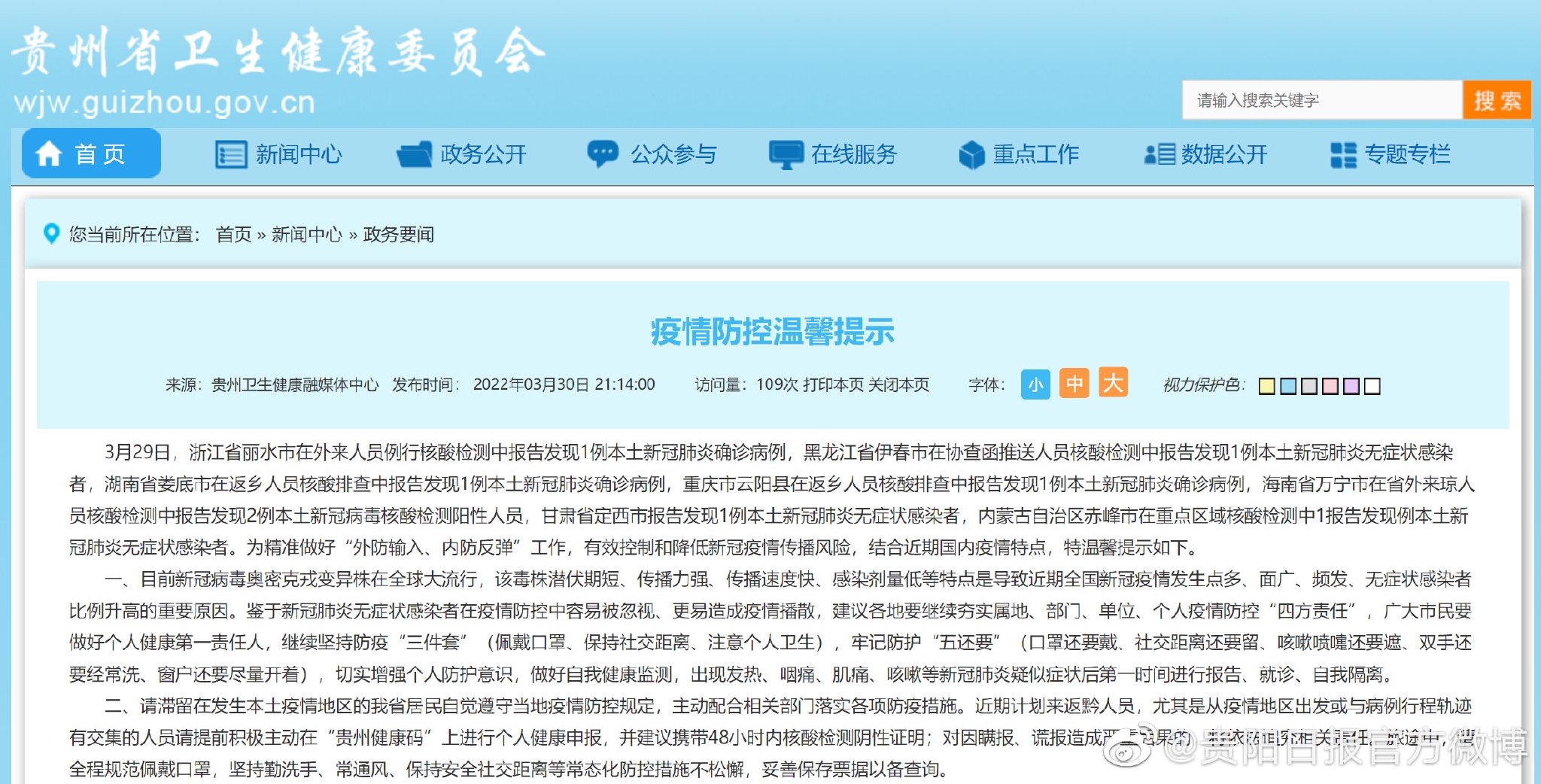The width and height of the screenshot is (1541, 784).
Task: Click 关闭本页 to close page
Action: pos(898,384)
